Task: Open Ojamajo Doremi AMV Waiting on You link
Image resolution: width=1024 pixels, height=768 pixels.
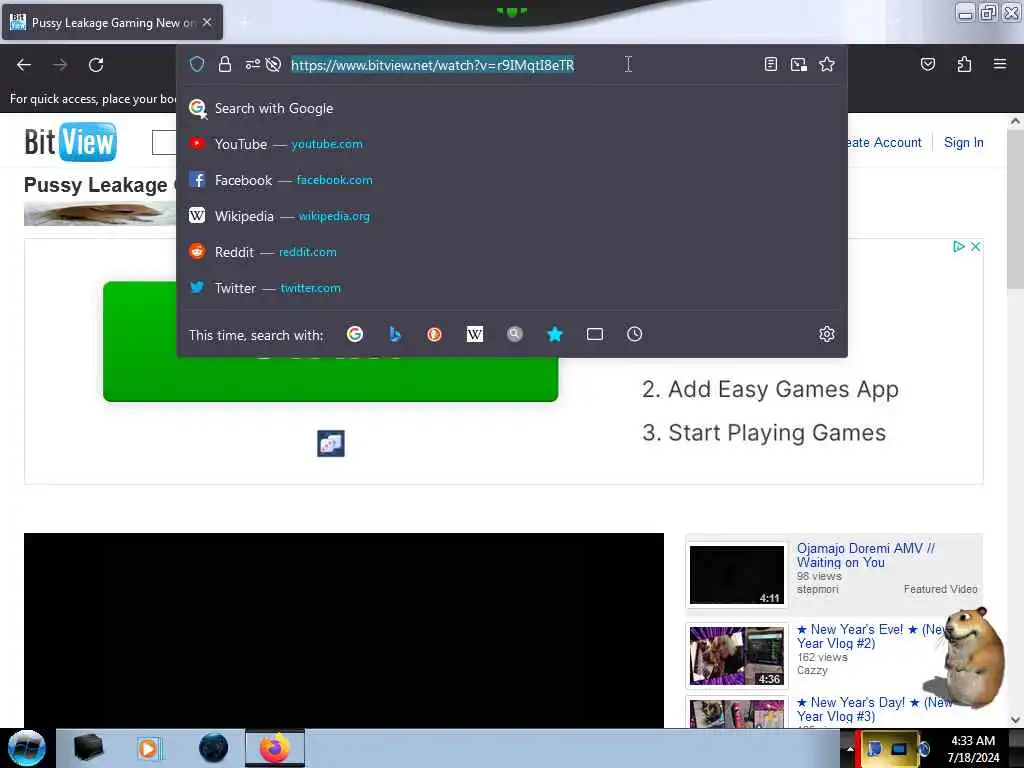Action: (865, 555)
